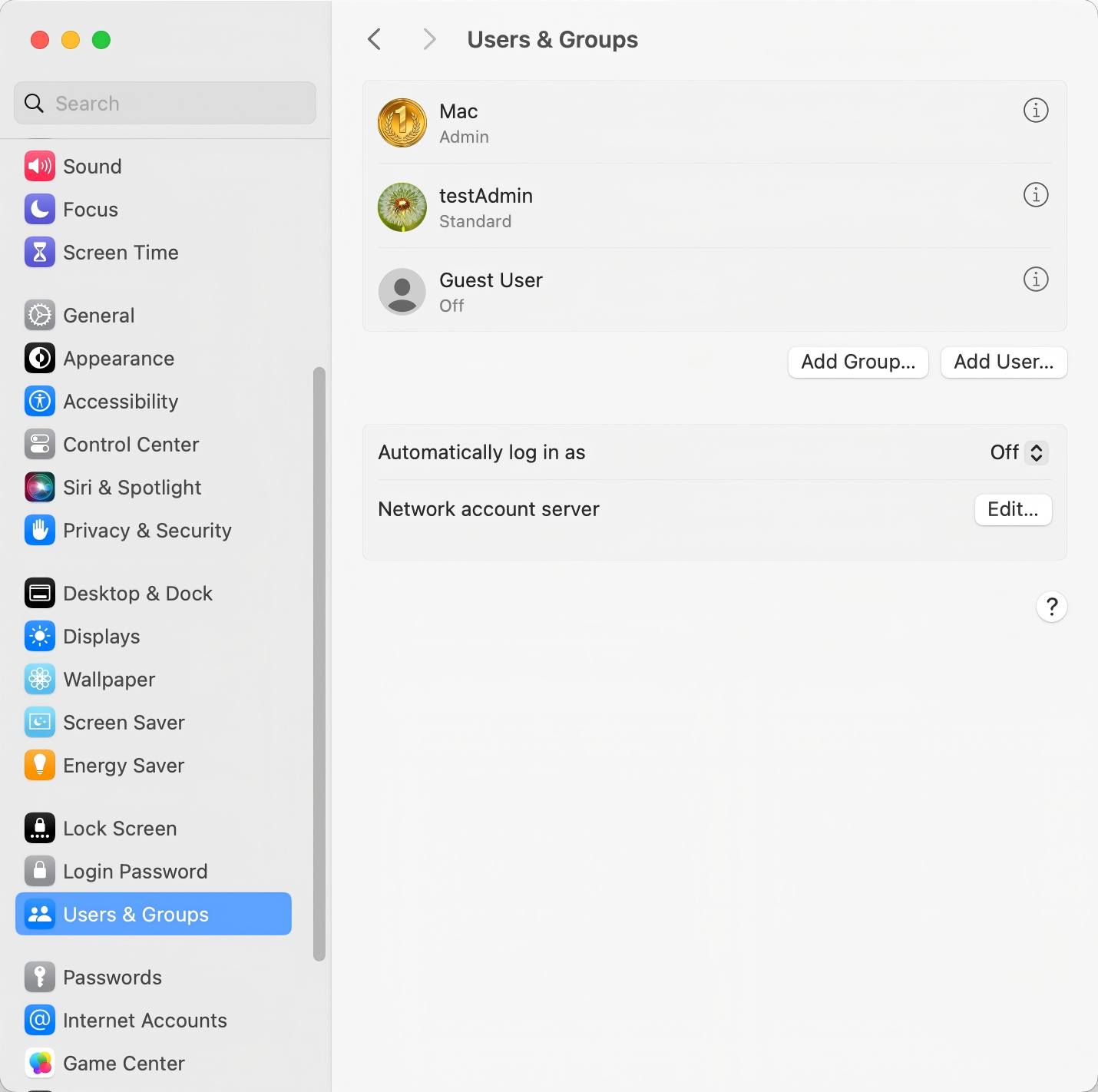Switch to Lock Screen settings
This screenshot has width=1098, height=1092.
pyautogui.click(x=119, y=828)
